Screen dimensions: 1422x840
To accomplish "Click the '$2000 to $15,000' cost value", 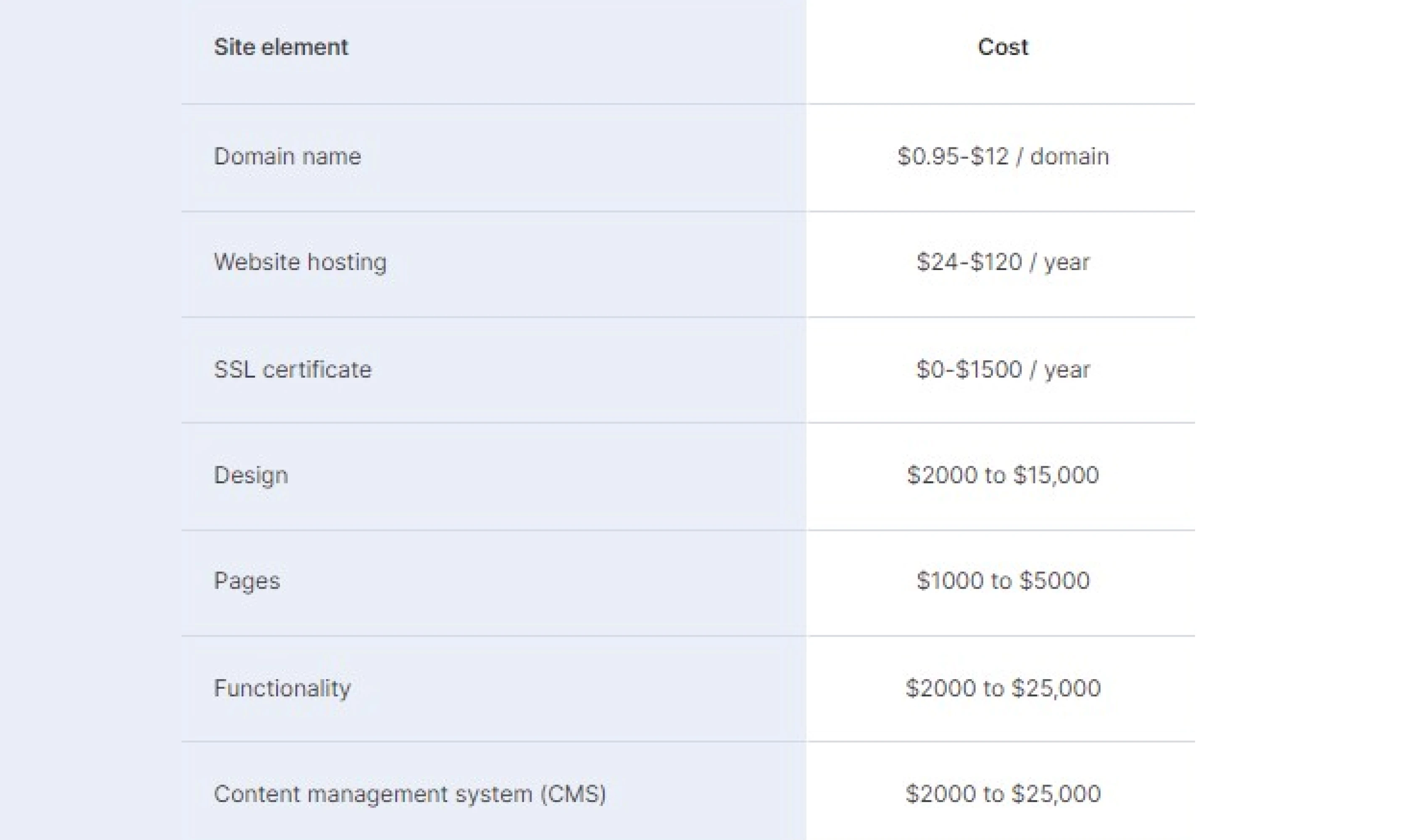I will (x=1003, y=475).
